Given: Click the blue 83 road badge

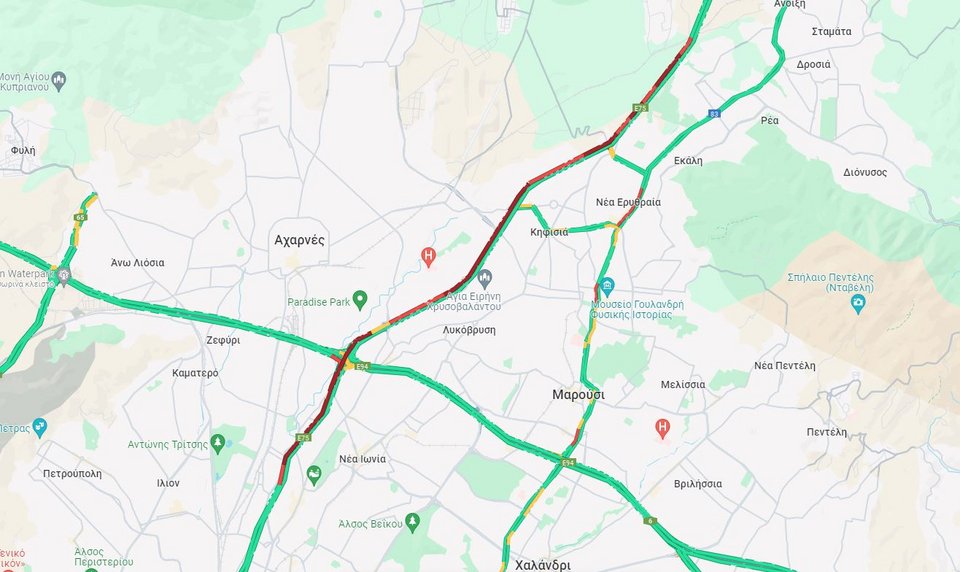Looking at the screenshot, I should (x=714, y=113).
